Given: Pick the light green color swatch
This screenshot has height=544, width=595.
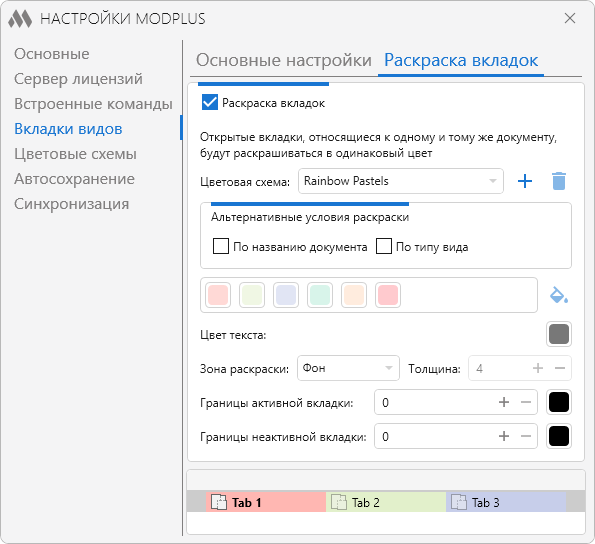Looking at the screenshot, I should tap(252, 295).
